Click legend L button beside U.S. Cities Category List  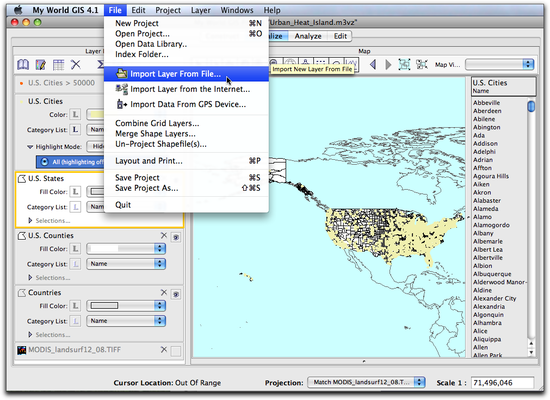(x=75, y=130)
